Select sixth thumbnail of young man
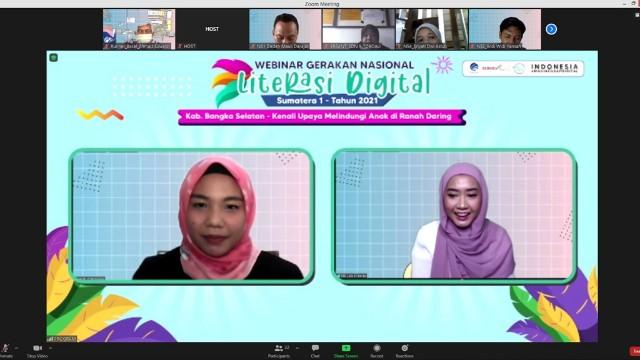Viewport: 640px width, 360px height. pos(504,29)
